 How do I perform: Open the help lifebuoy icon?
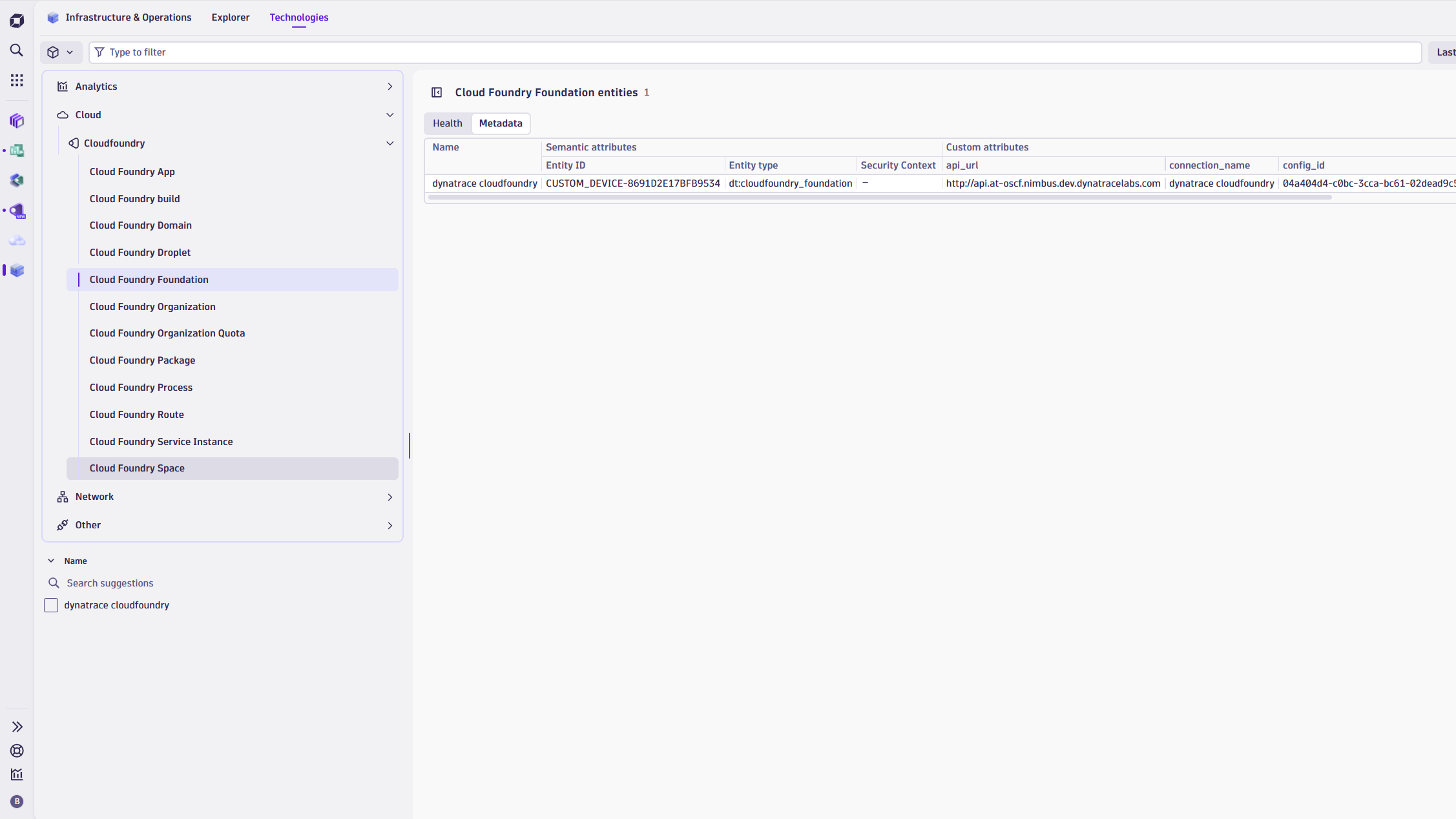pos(17,751)
